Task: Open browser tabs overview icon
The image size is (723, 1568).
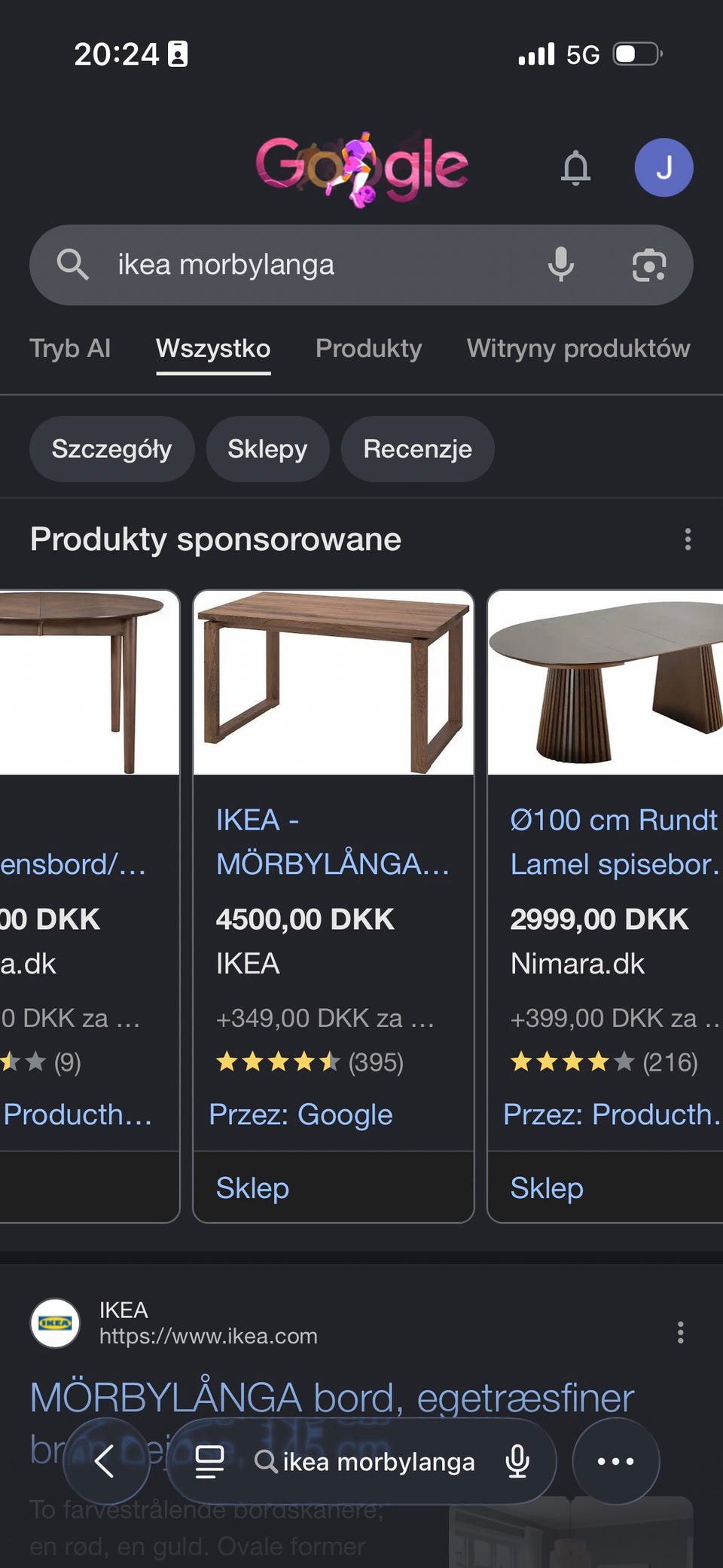Action: [x=209, y=1462]
